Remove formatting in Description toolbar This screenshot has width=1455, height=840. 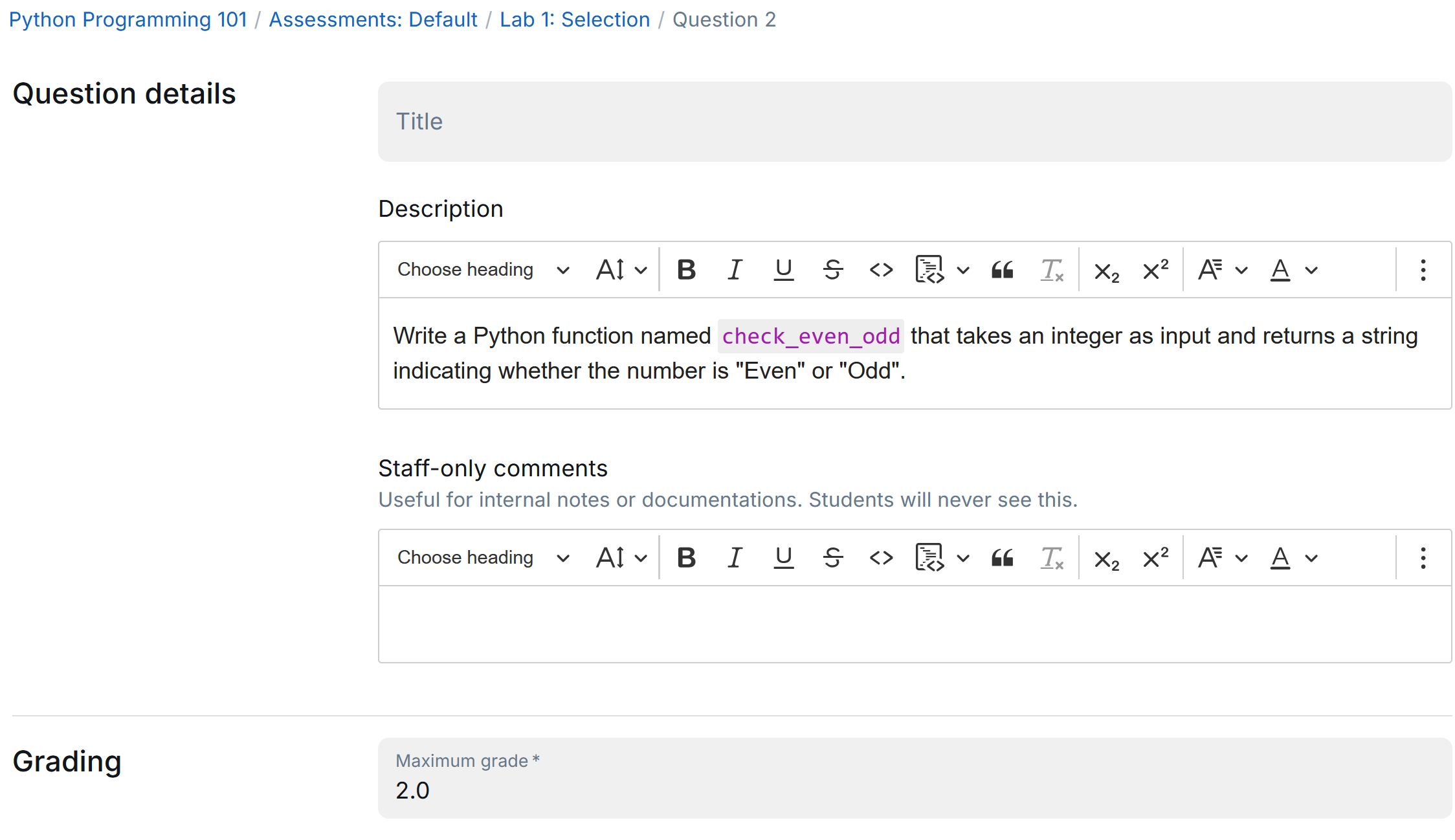[x=1052, y=270]
